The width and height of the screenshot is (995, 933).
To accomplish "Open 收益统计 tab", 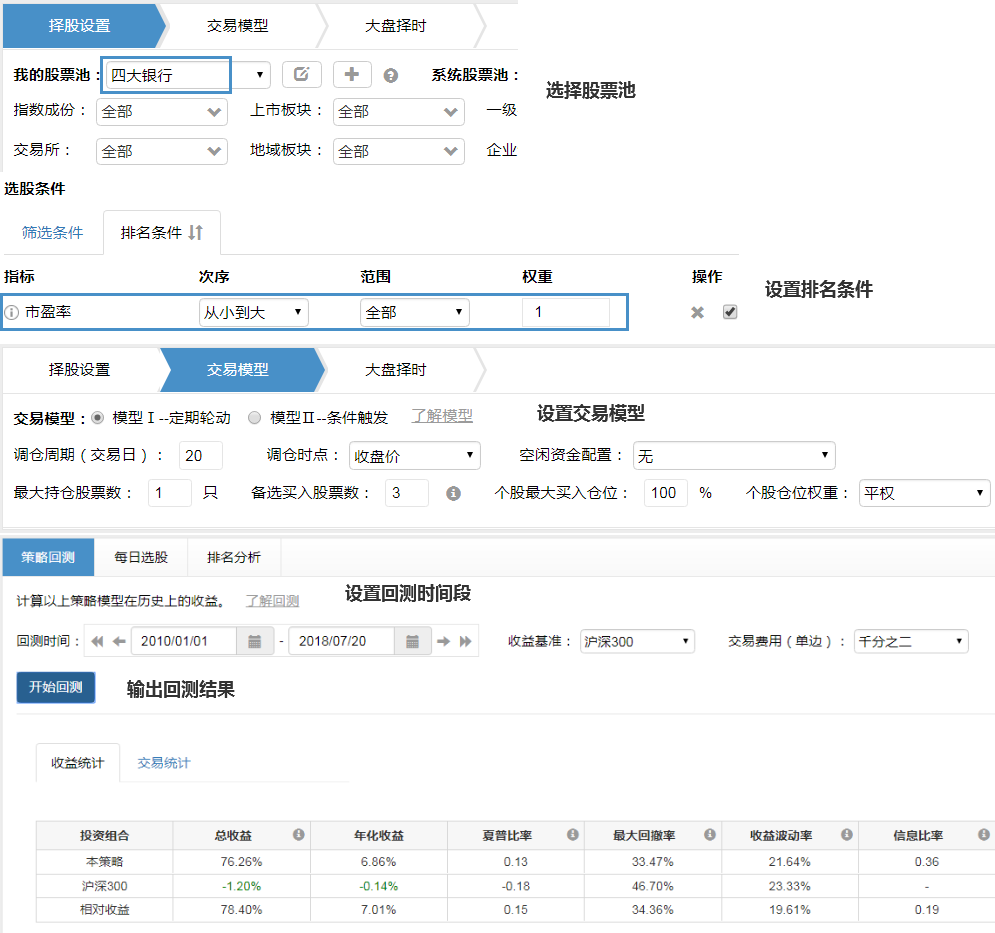I will [x=77, y=763].
